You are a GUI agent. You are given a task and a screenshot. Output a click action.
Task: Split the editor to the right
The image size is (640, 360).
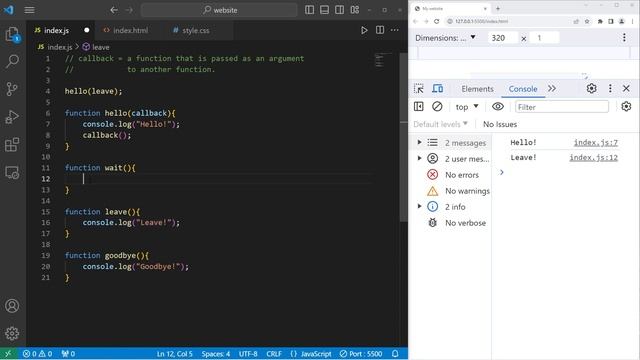tap(380, 30)
